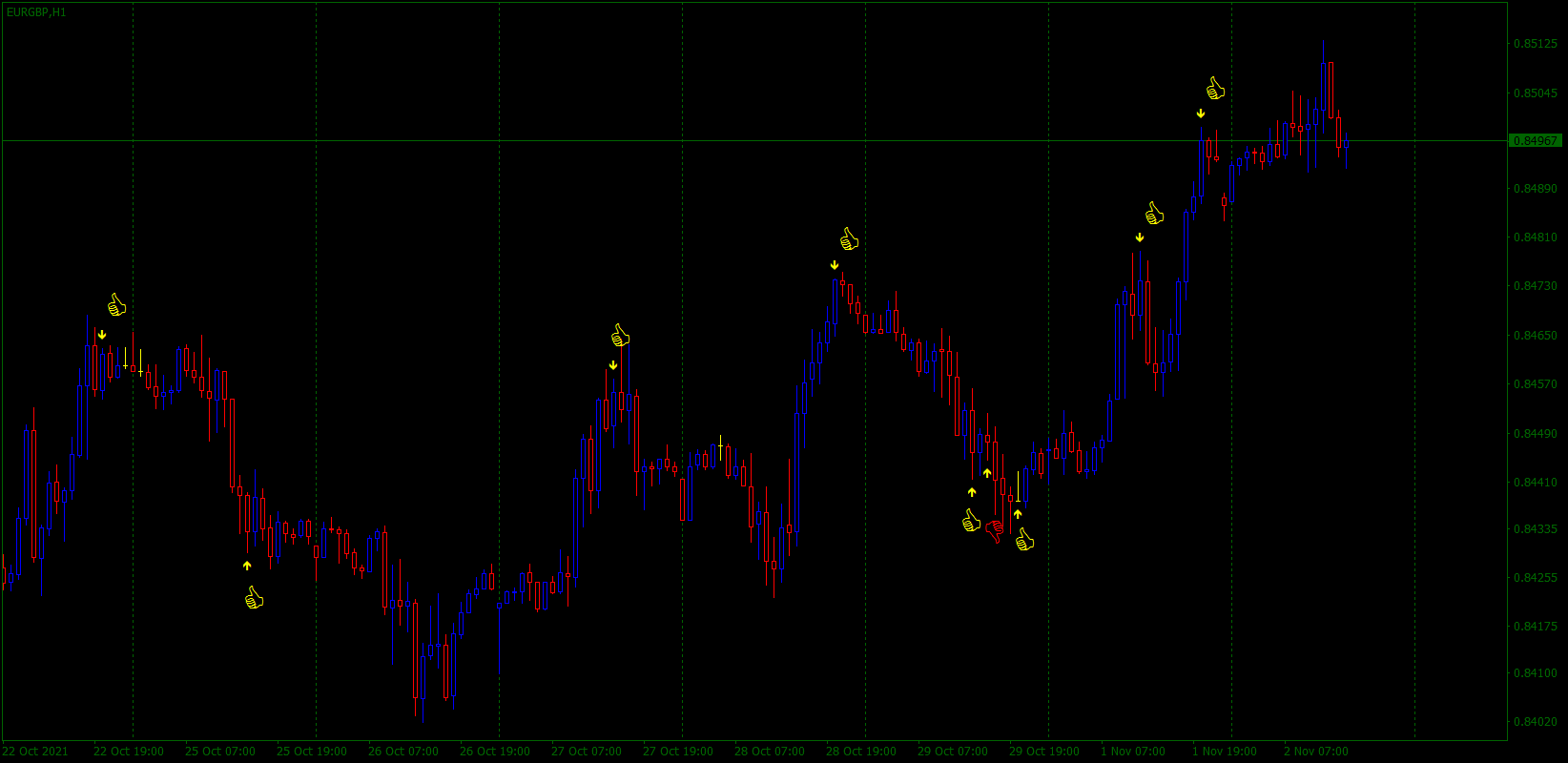Click the 28 Oct 07:00 time axis label
Image resolution: width=1568 pixels, height=763 pixels.
click(x=770, y=752)
